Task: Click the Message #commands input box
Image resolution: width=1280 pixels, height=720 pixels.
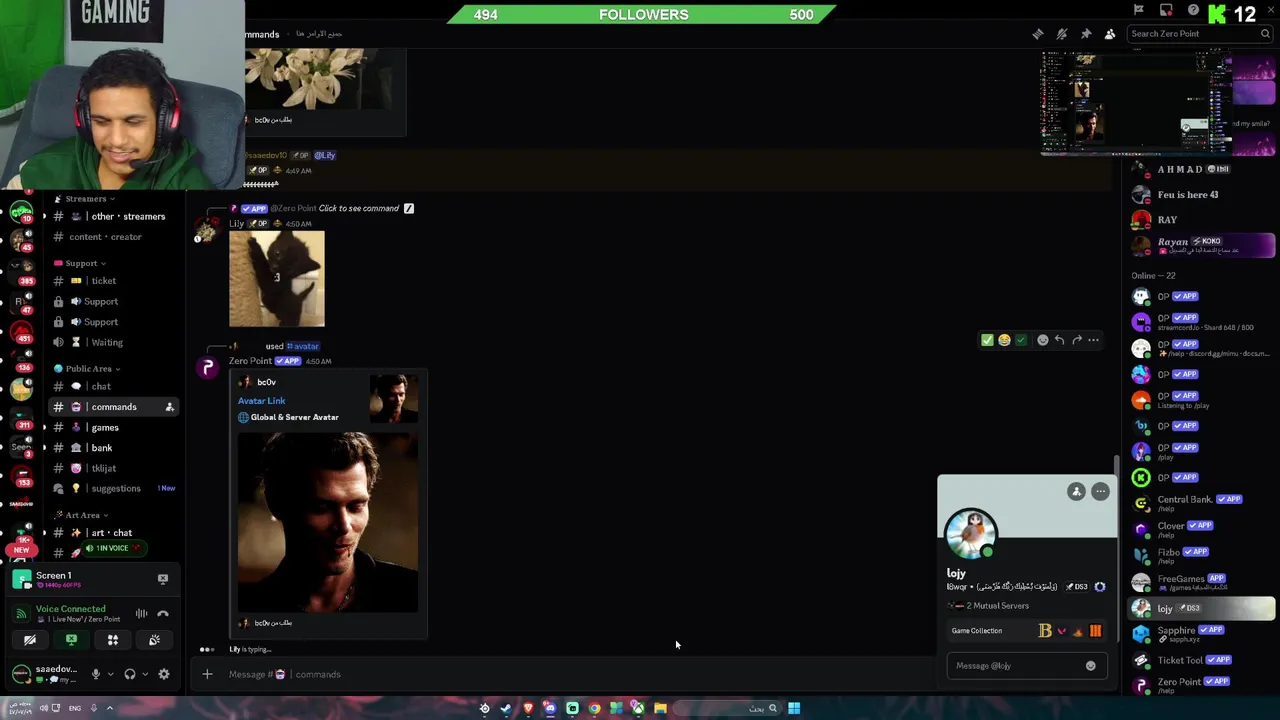Action: tap(580, 674)
